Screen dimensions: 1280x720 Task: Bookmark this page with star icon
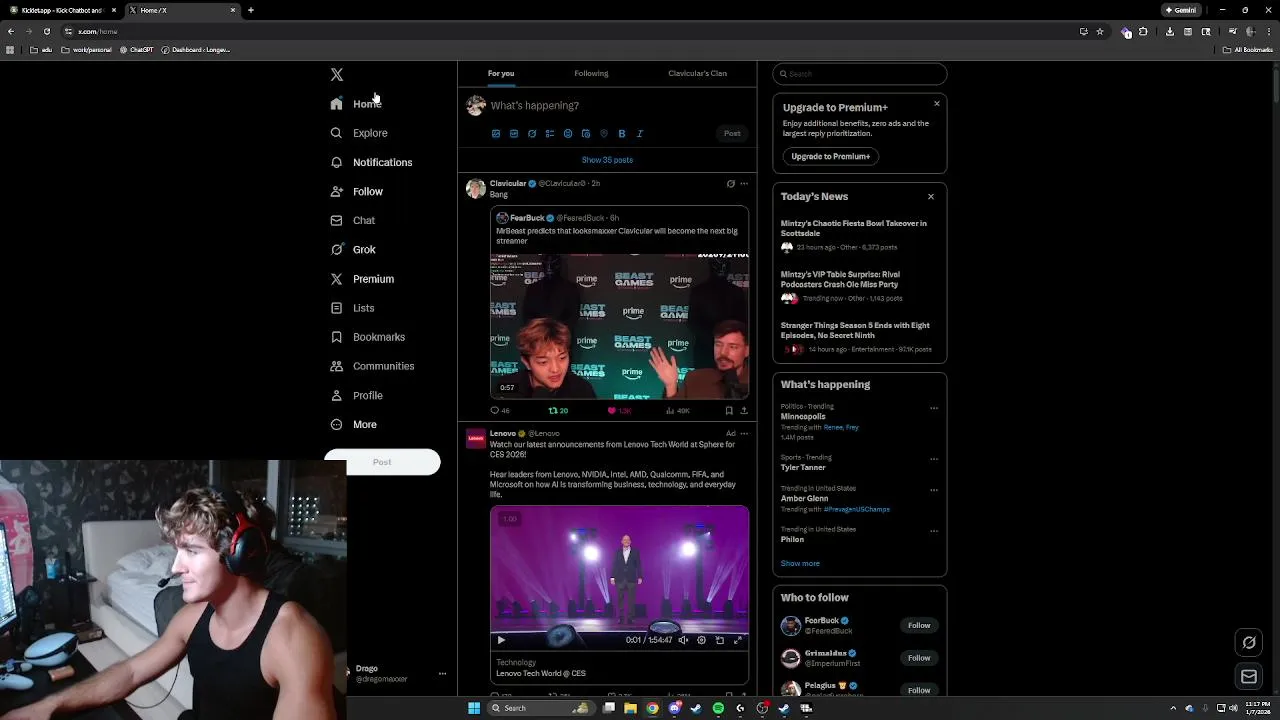pyautogui.click(x=1100, y=31)
